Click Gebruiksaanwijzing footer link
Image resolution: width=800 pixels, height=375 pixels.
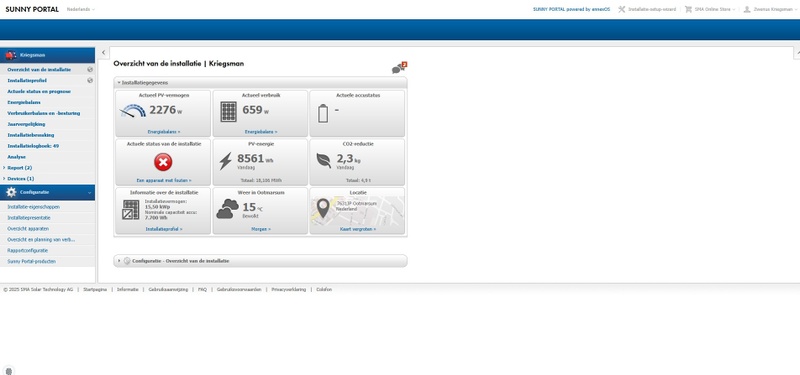tap(168, 289)
